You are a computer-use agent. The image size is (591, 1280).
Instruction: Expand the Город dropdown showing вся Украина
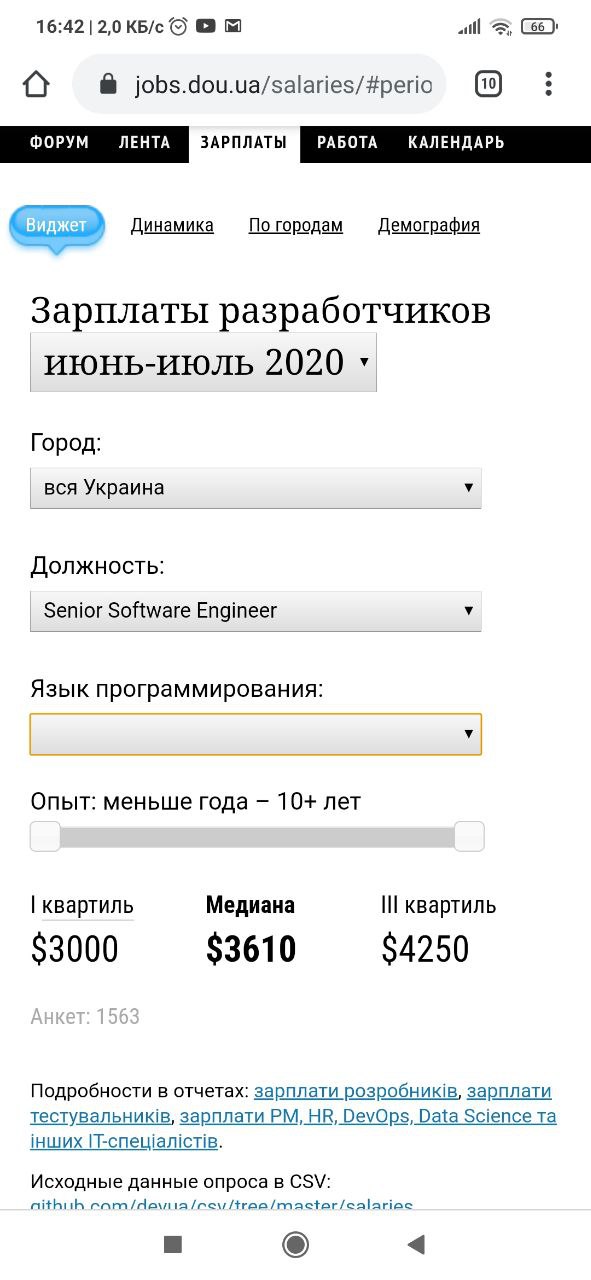(256, 488)
